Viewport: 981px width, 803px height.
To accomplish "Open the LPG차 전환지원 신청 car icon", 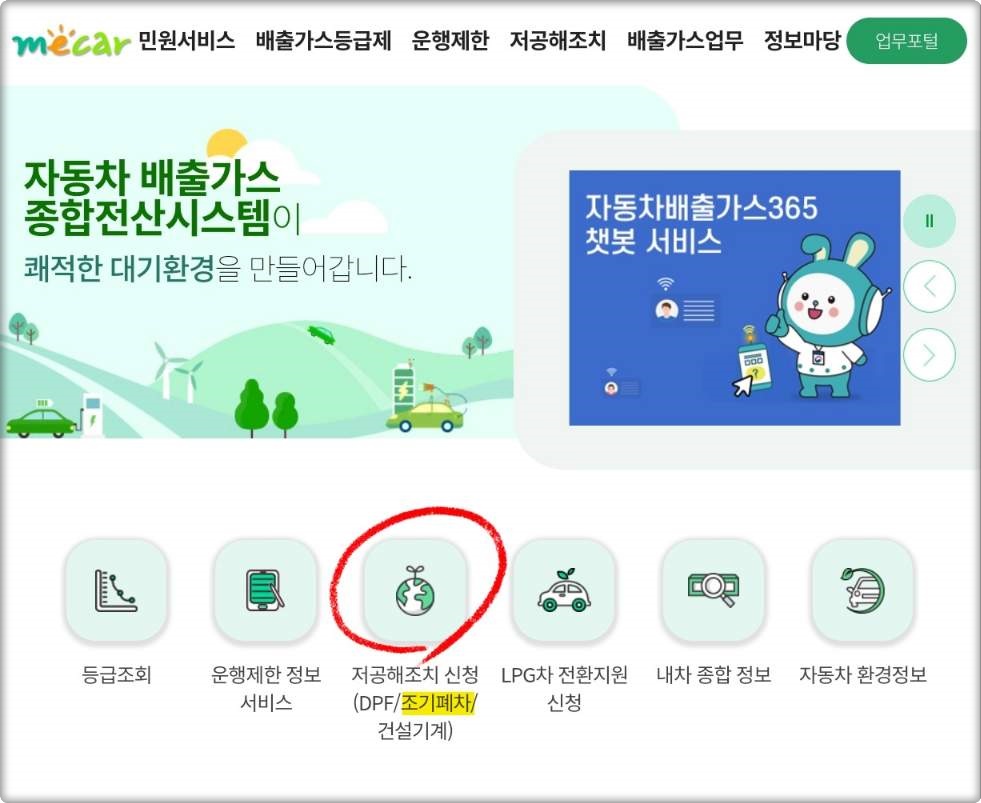I will click(x=564, y=590).
